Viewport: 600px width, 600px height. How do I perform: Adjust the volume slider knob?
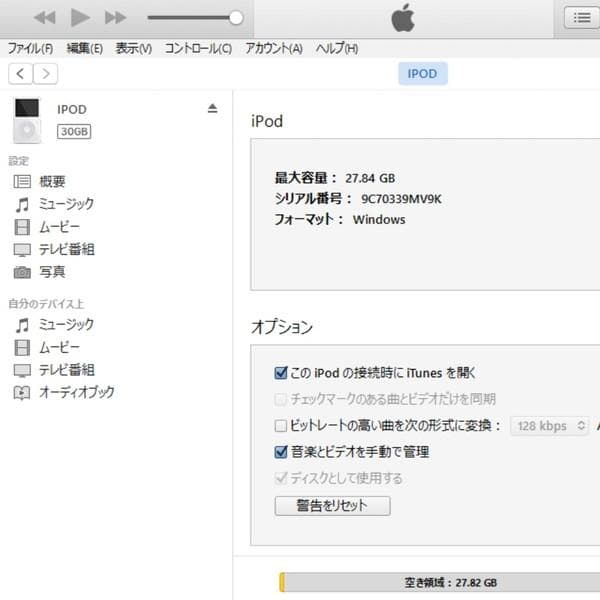coord(236,18)
